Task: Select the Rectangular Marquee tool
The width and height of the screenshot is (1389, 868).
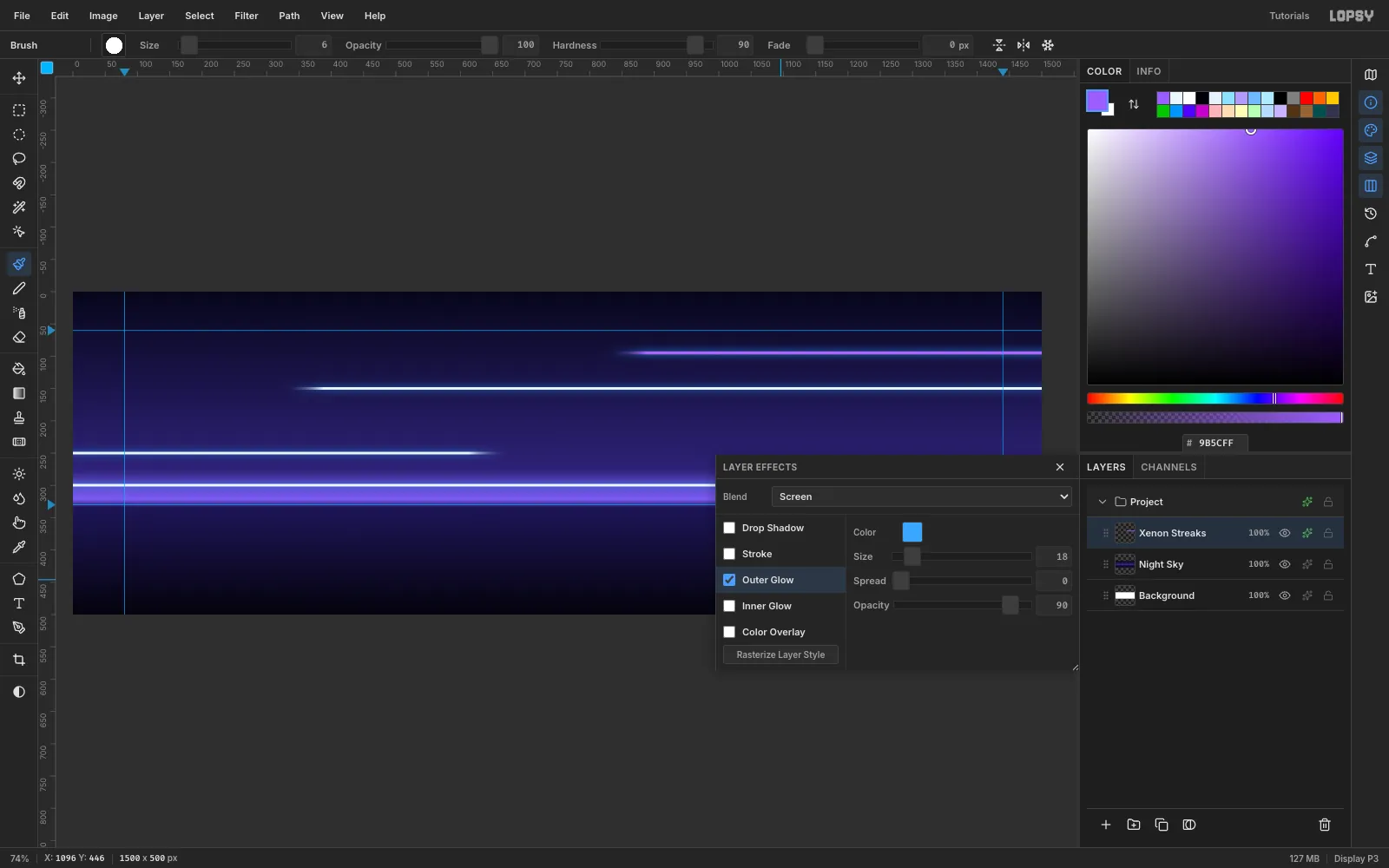Action: click(19, 110)
